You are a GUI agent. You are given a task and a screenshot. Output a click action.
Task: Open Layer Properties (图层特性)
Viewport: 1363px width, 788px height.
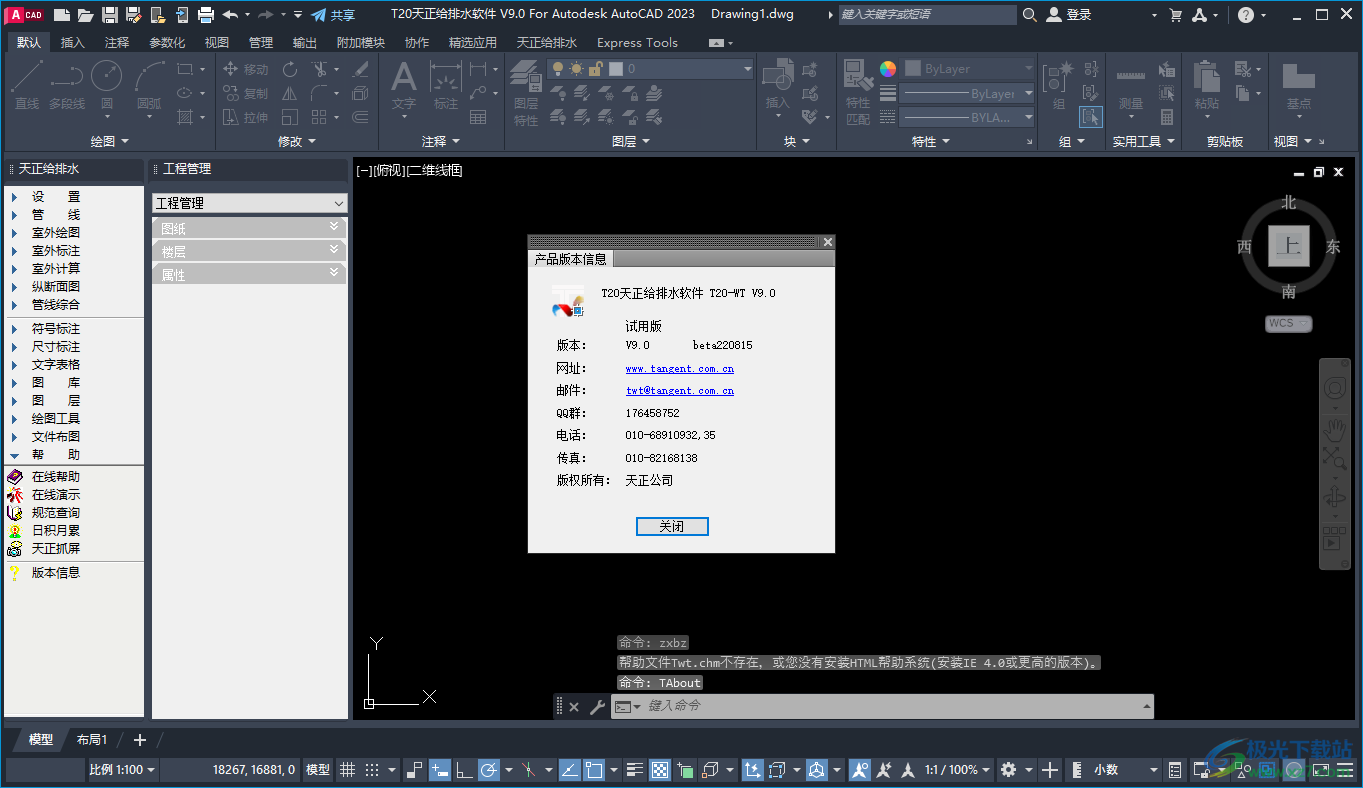click(526, 92)
